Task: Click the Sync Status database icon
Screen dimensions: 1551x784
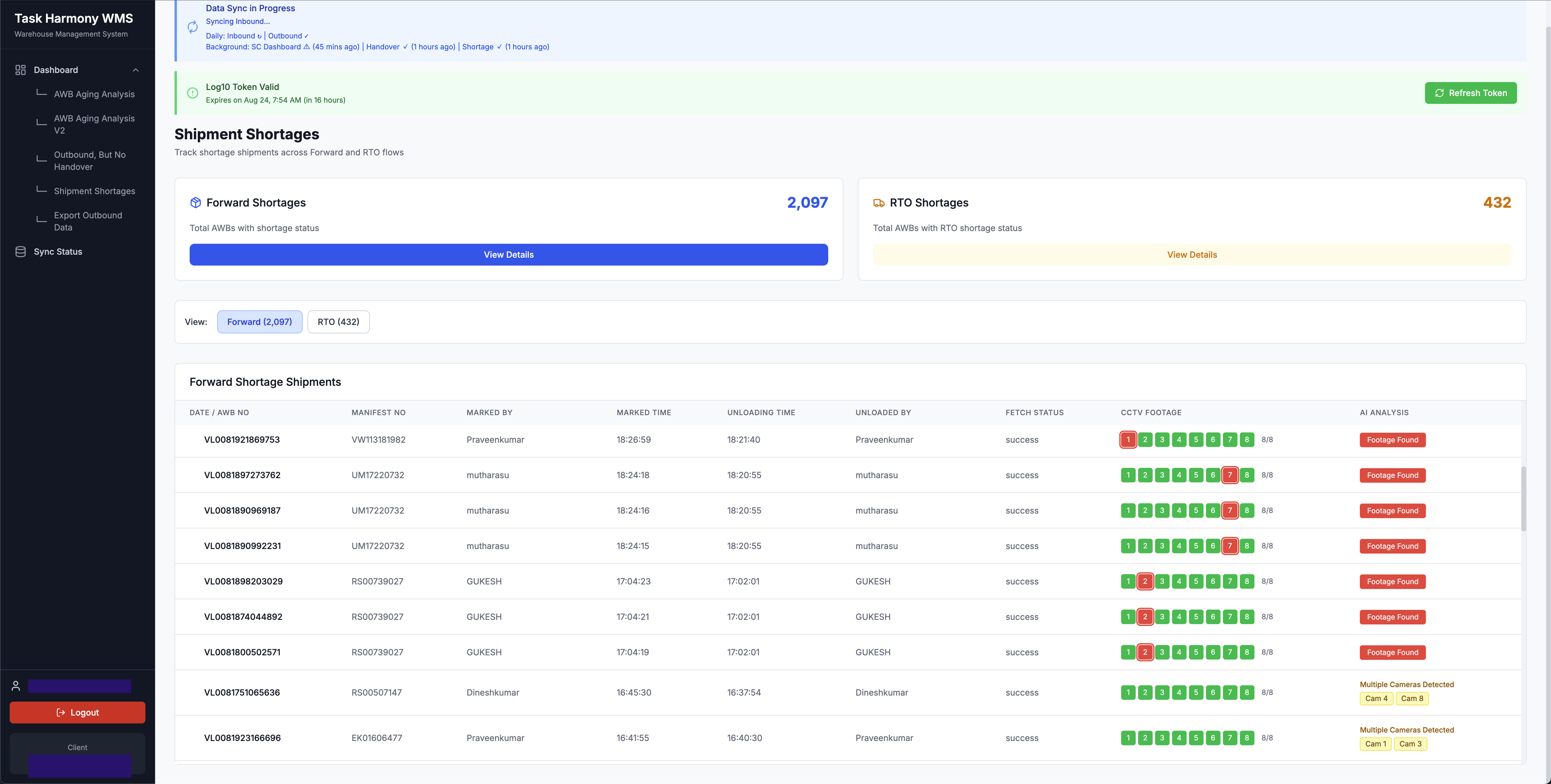Action: coord(21,252)
